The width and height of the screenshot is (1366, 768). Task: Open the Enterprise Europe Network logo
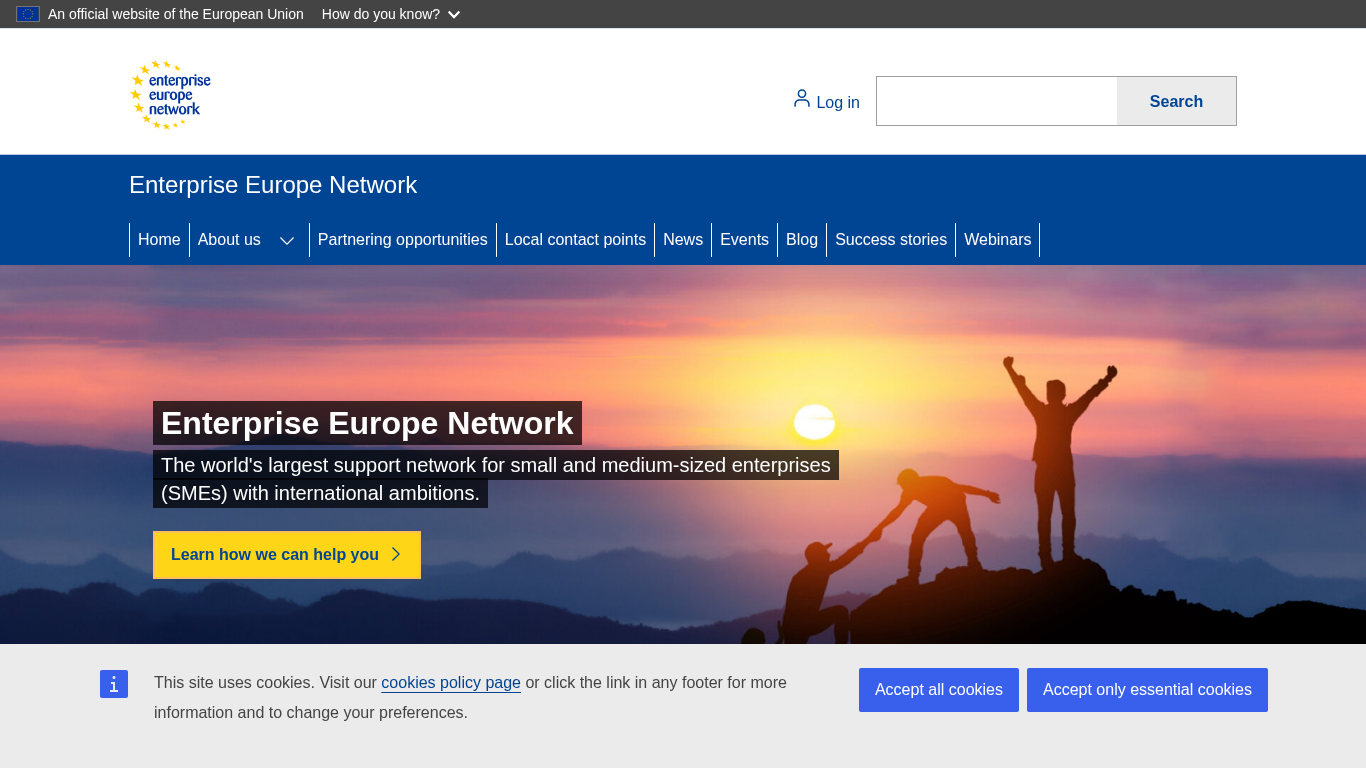(170, 95)
